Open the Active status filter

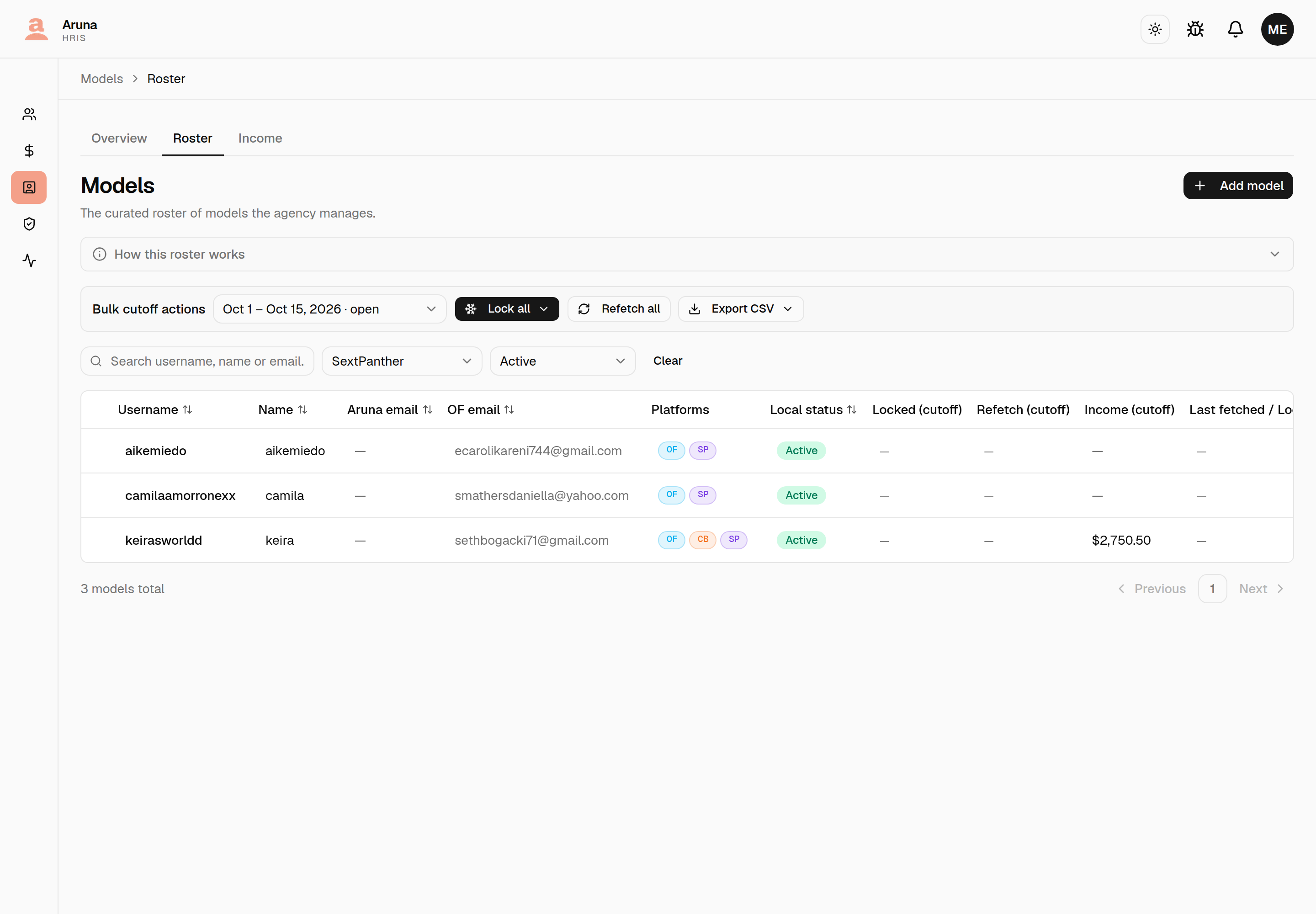pos(562,361)
